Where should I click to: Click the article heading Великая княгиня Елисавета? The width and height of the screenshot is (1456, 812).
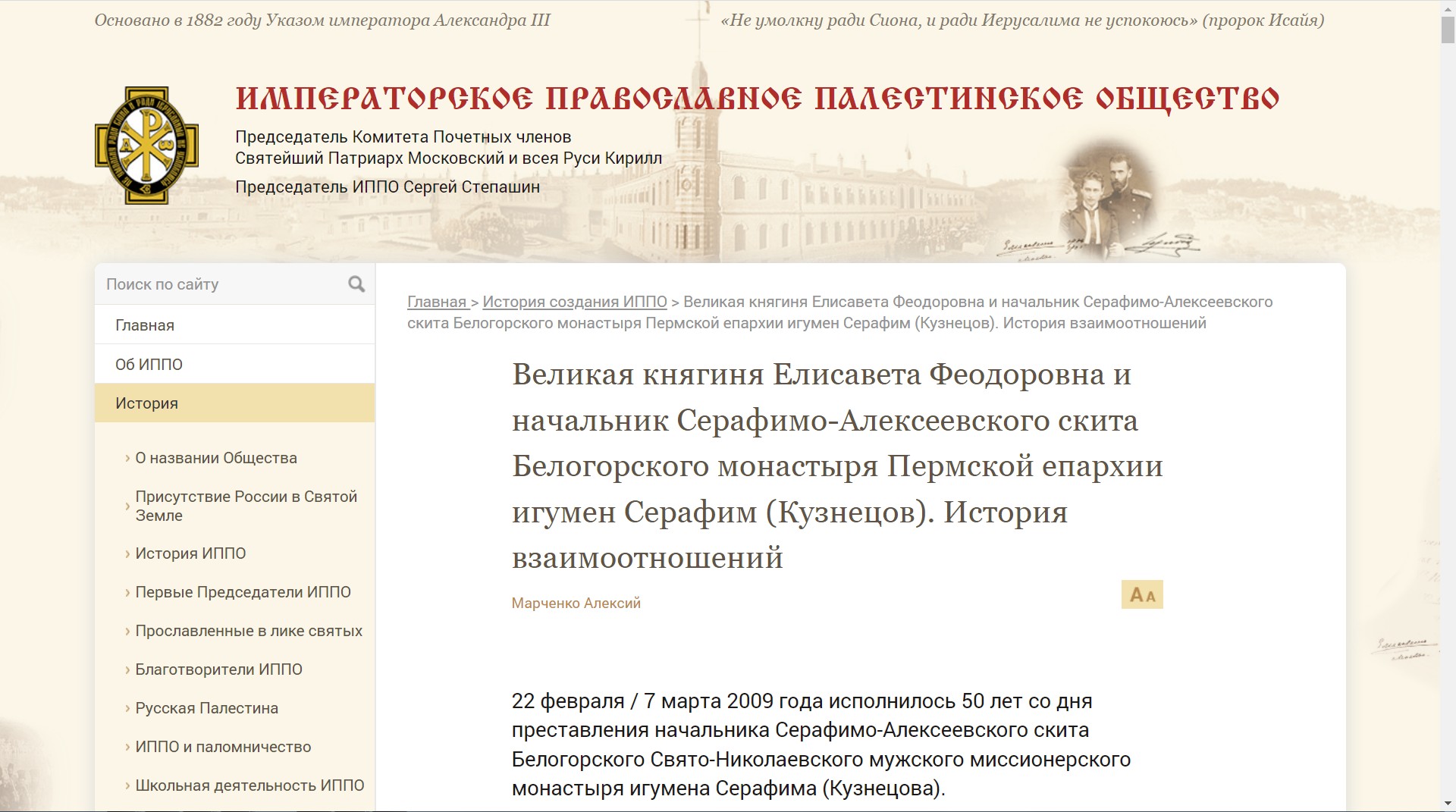click(837, 466)
